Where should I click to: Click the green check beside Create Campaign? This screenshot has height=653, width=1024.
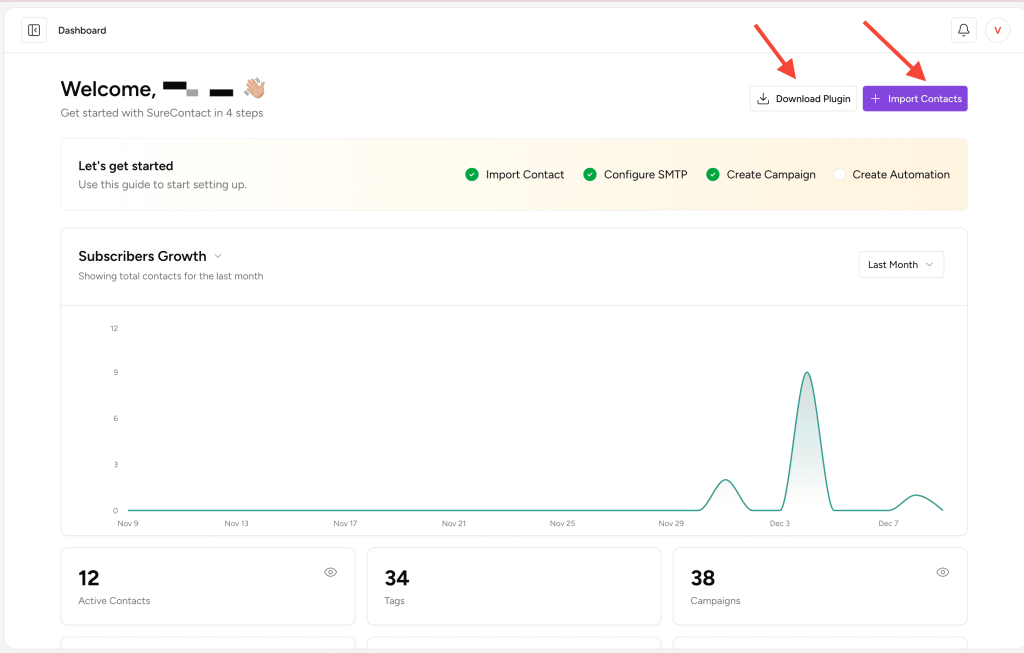click(713, 175)
